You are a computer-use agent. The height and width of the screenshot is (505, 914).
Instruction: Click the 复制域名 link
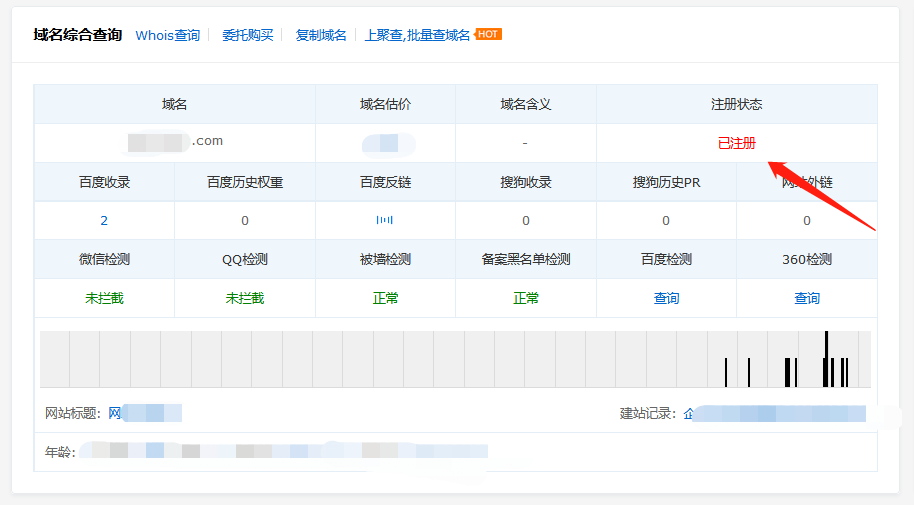(x=321, y=36)
